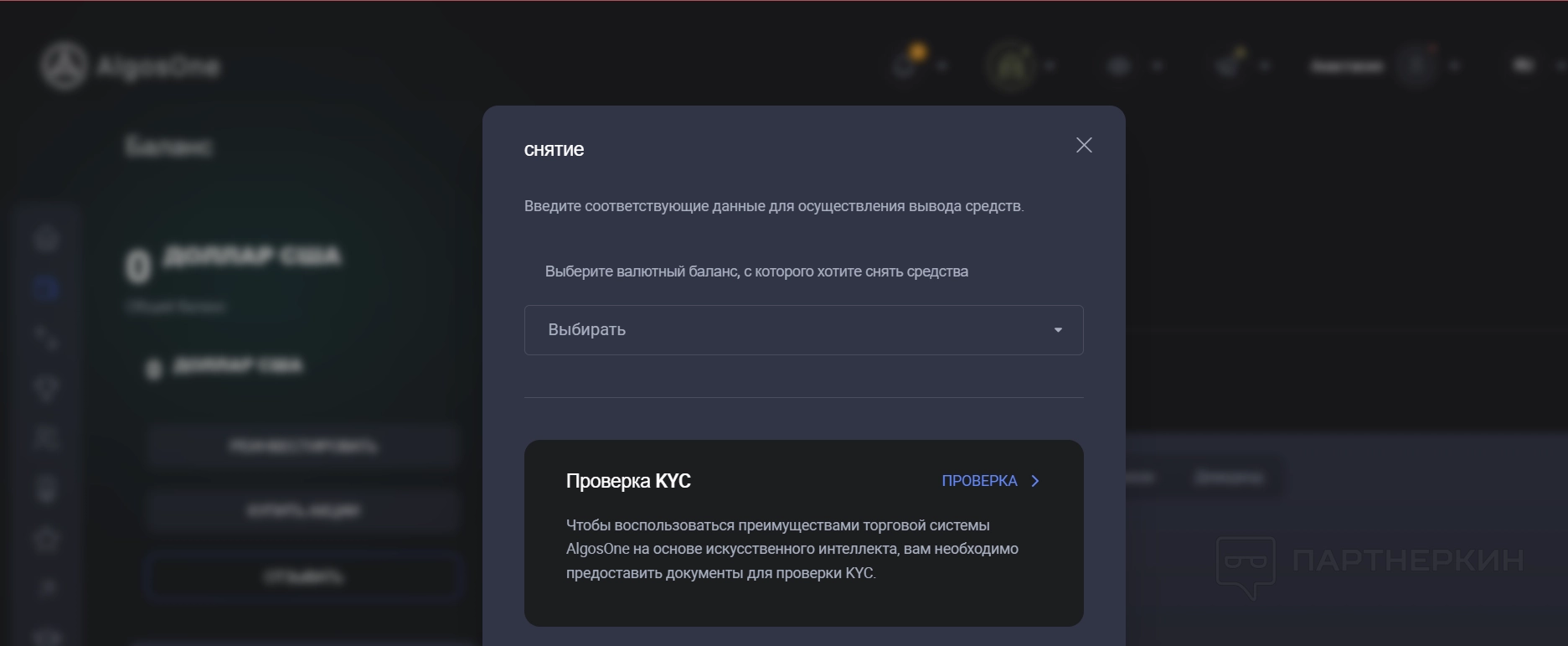Click the blurred Реинвестировать button
The height and width of the screenshot is (646, 1568).
pos(303,446)
